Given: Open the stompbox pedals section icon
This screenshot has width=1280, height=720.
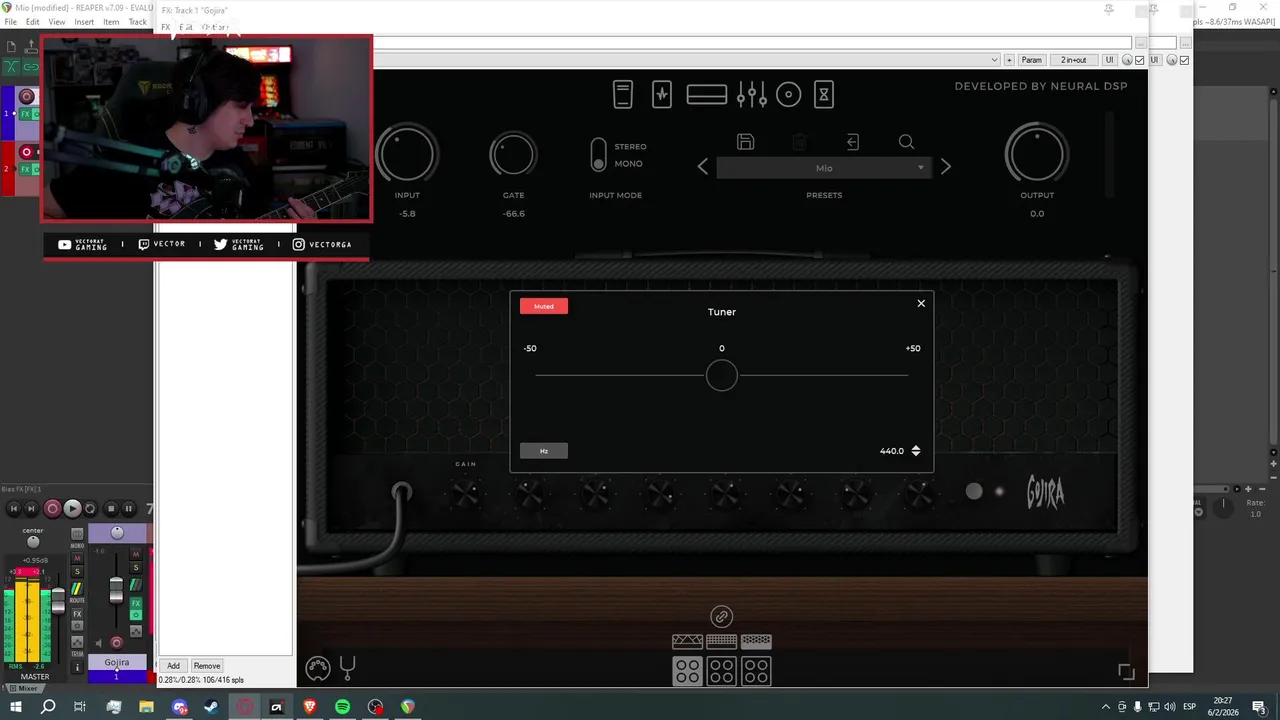Looking at the screenshot, I should pos(623,95).
